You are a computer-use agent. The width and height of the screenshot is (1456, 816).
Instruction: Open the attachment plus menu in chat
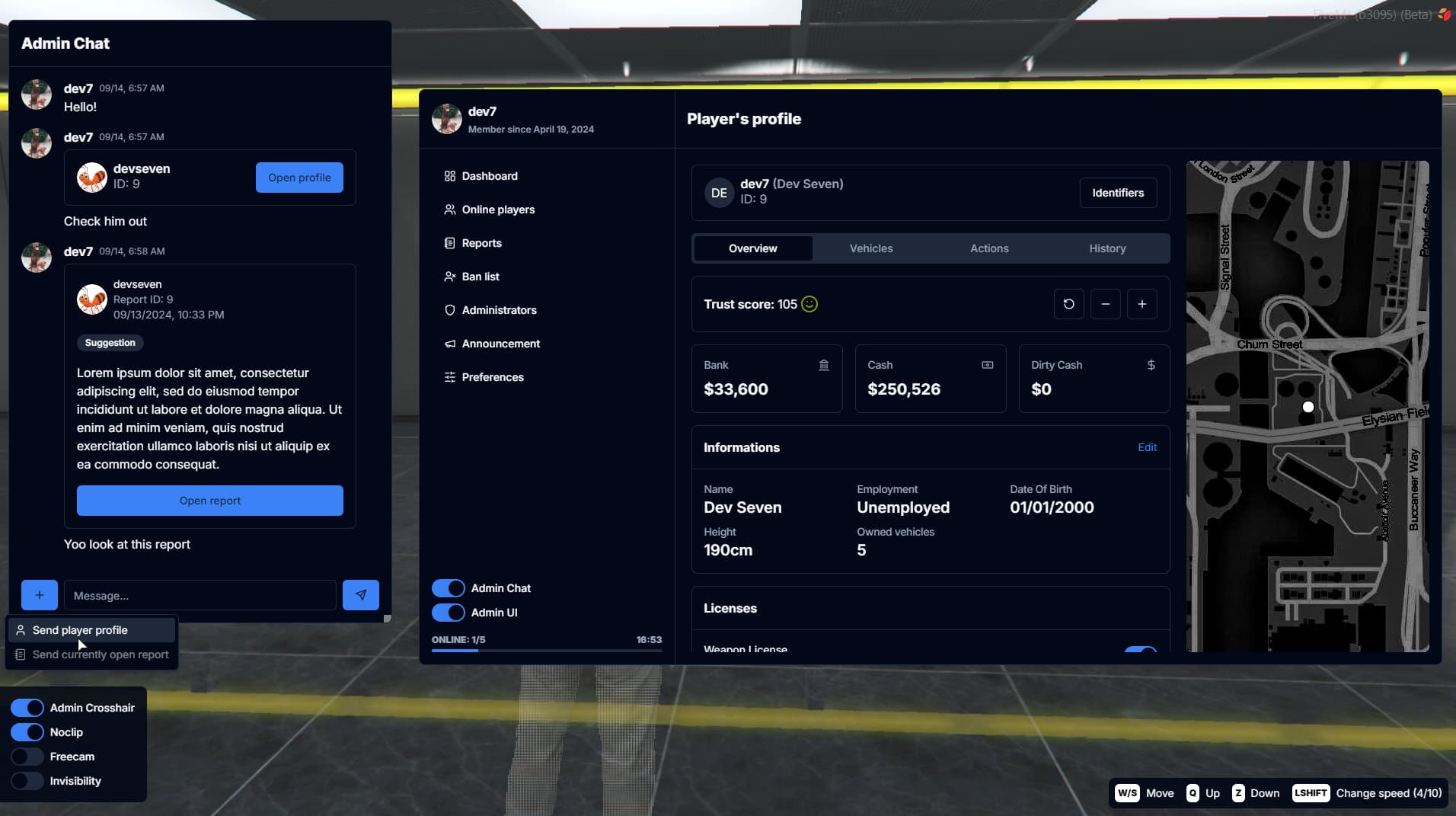[40, 595]
